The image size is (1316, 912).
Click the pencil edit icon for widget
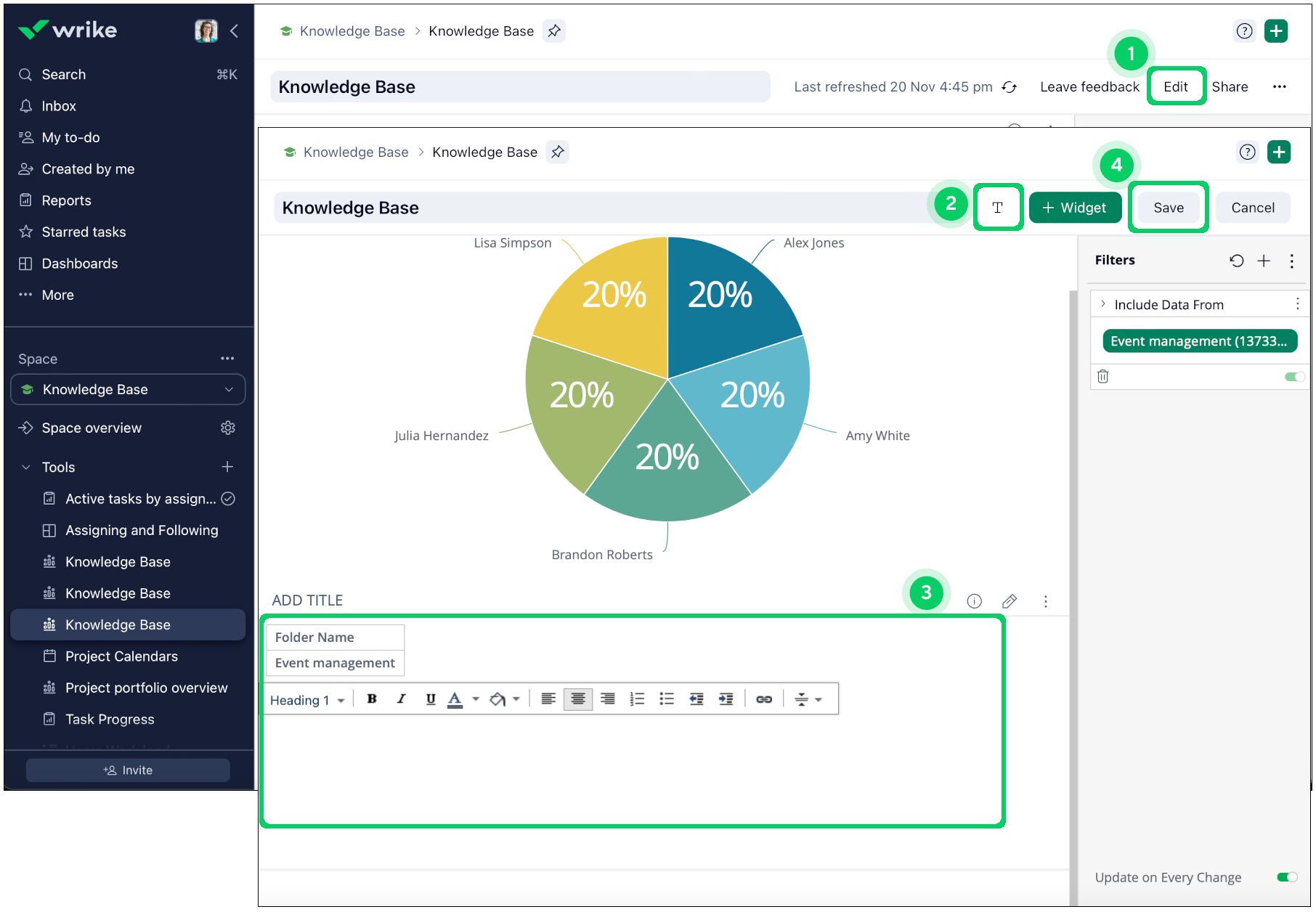click(1009, 601)
